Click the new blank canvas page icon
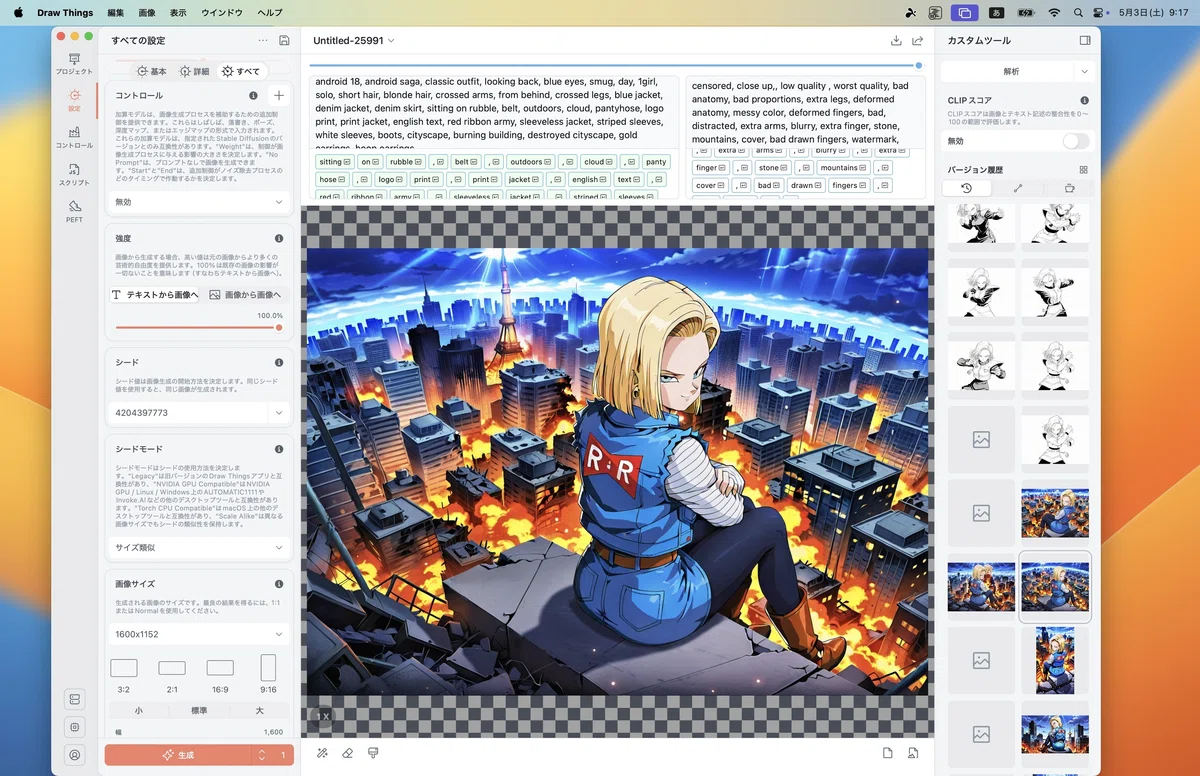Screen dimensions: 1200x776 click(x=887, y=753)
